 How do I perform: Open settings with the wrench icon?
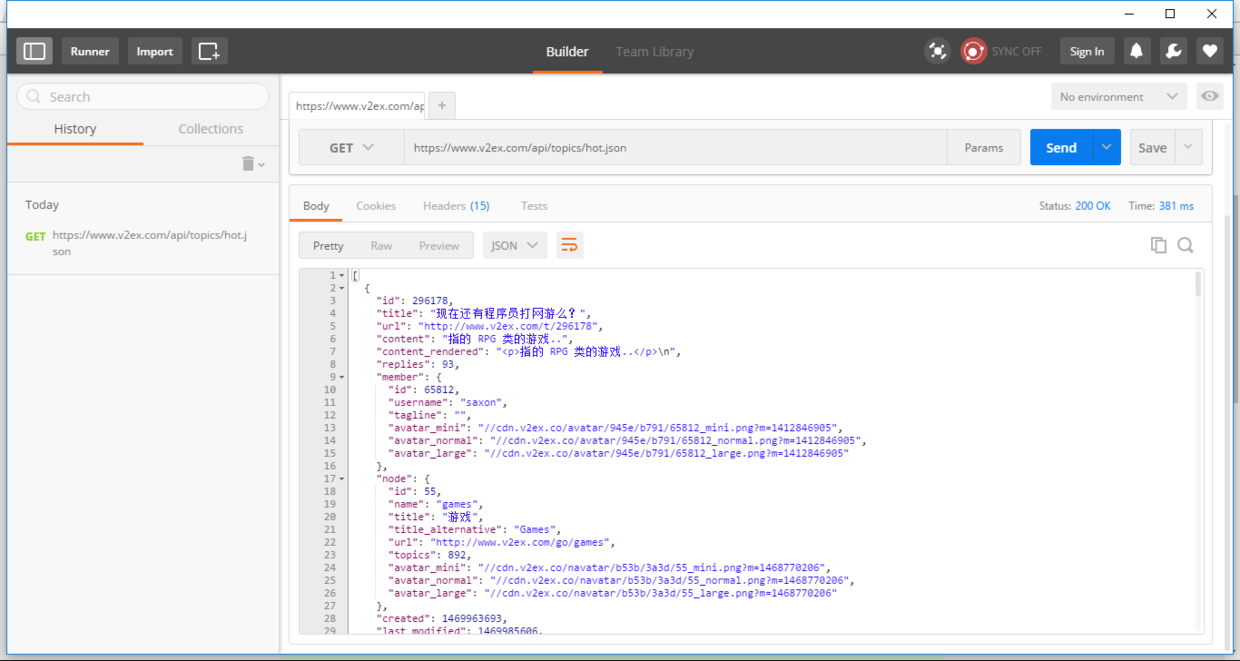(1173, 51)
